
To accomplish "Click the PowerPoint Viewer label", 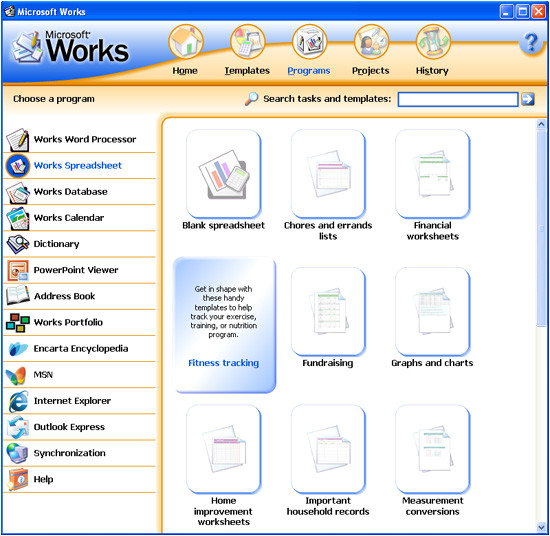I will coord(76,270).
